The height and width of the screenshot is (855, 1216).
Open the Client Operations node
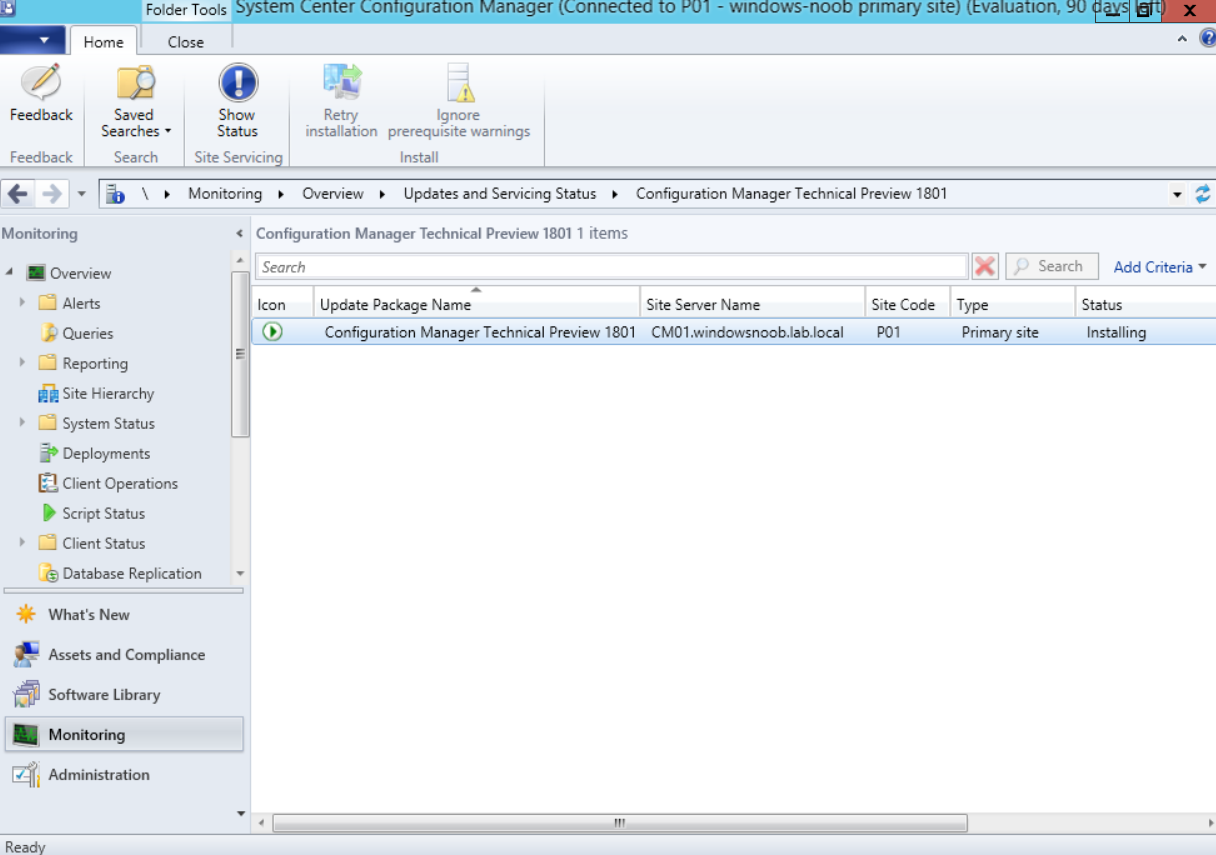coord(108,483)
